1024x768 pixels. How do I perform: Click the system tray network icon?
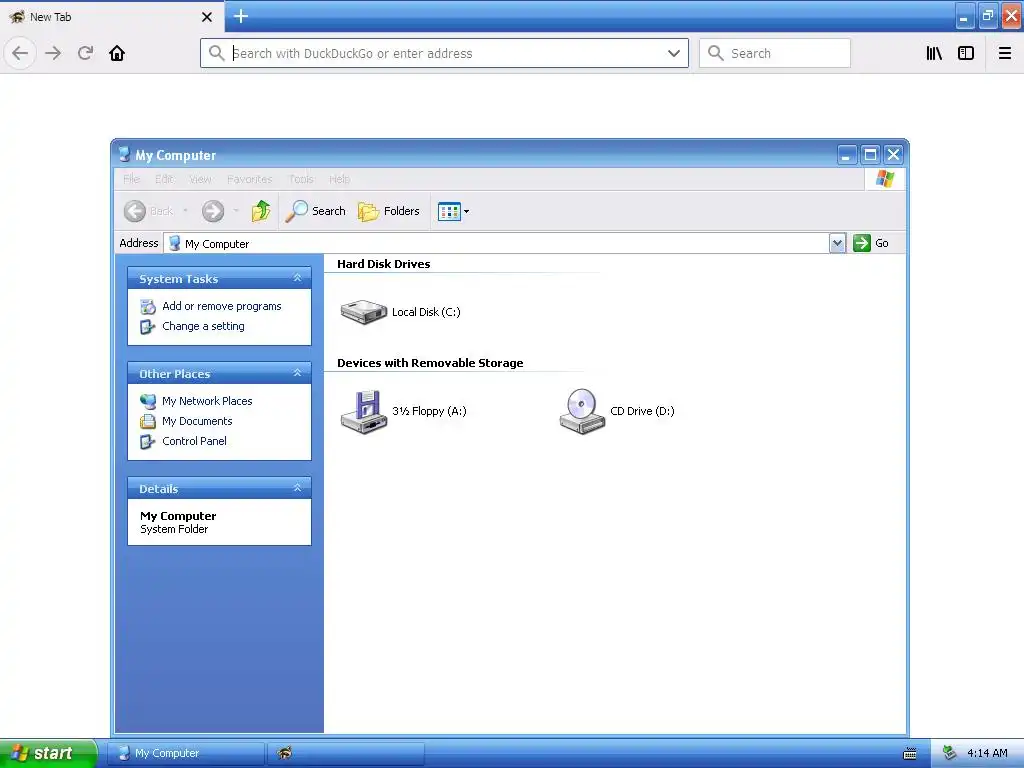(950, 753)
